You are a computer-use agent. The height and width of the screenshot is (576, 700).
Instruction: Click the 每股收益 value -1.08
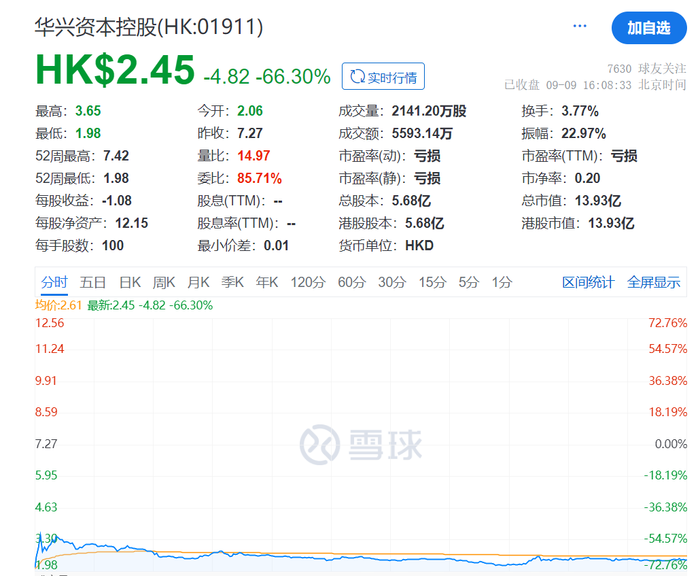pyautogui.click(x=117, y=200)
